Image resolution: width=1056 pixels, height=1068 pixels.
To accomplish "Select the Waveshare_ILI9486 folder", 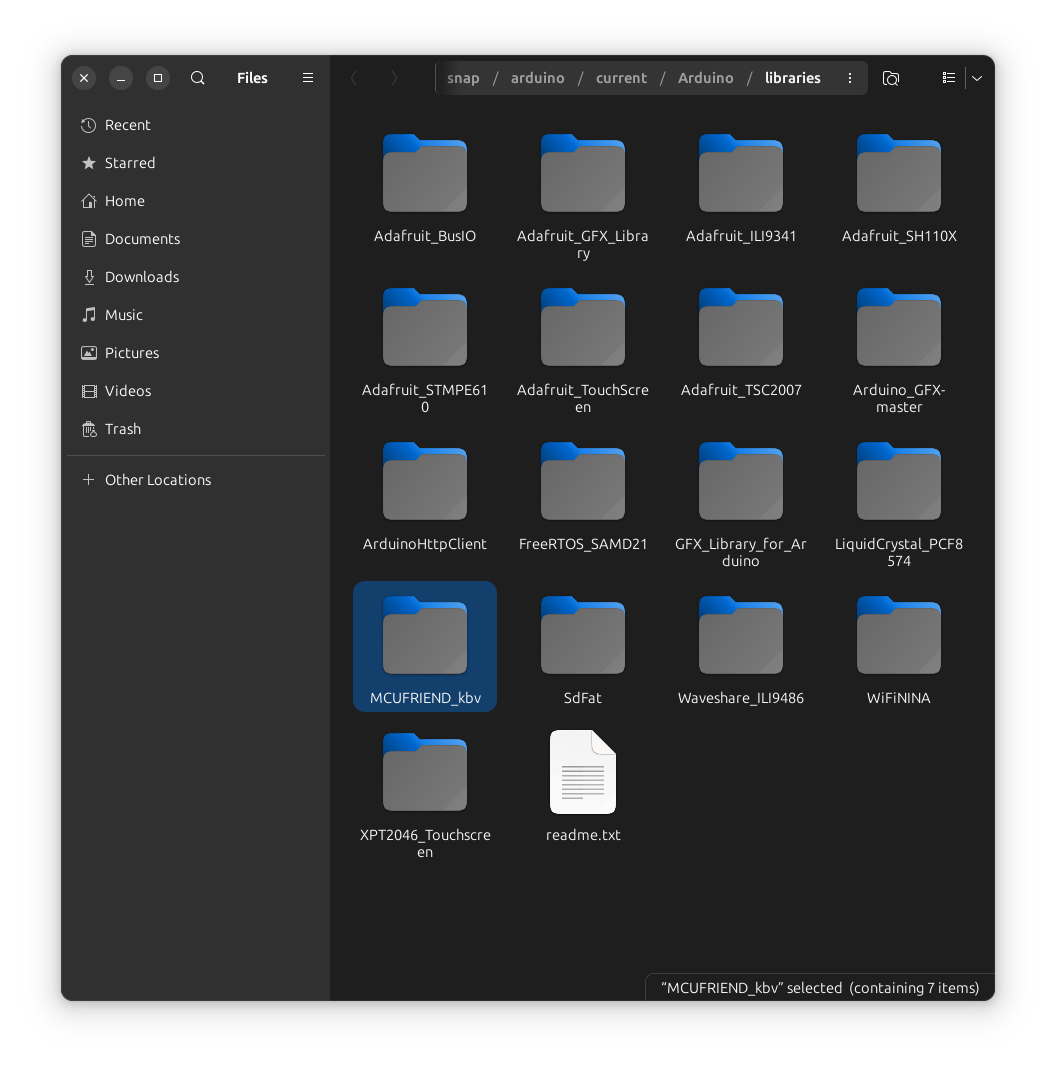I will coord(741,651).
